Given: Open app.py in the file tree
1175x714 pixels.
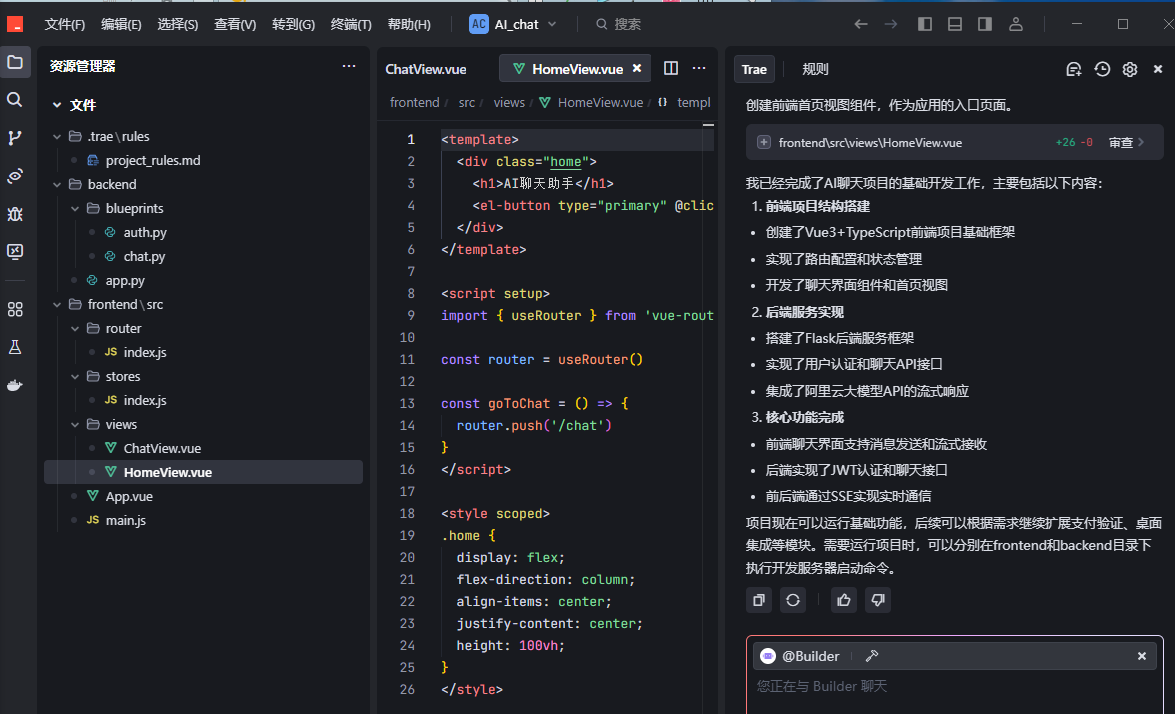Looking at the screenshot, I should click(125, 280).
